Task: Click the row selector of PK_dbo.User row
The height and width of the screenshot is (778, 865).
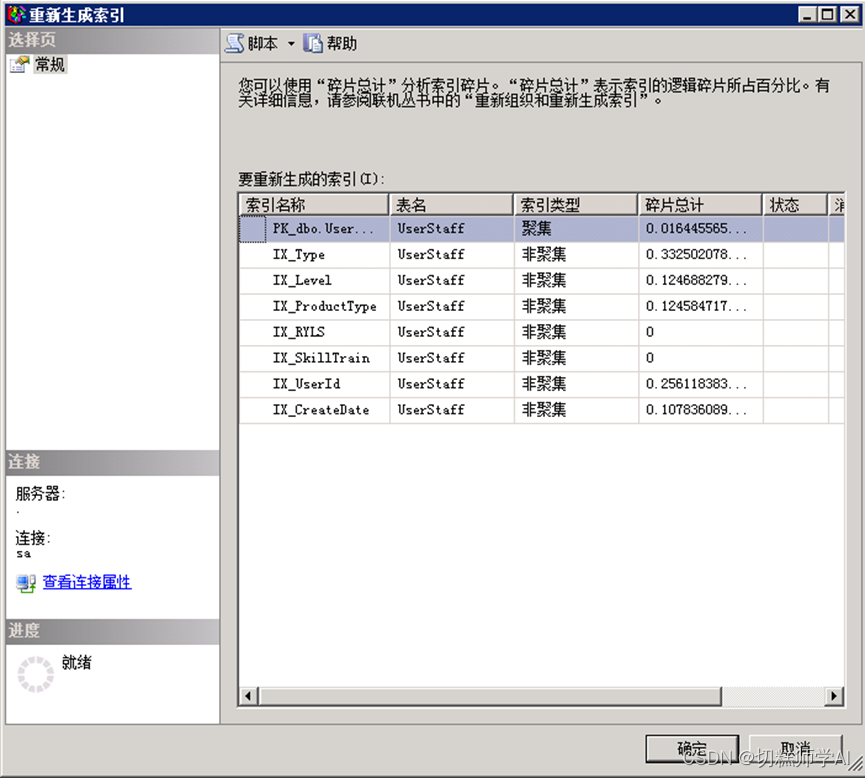Action: [253, 228]
